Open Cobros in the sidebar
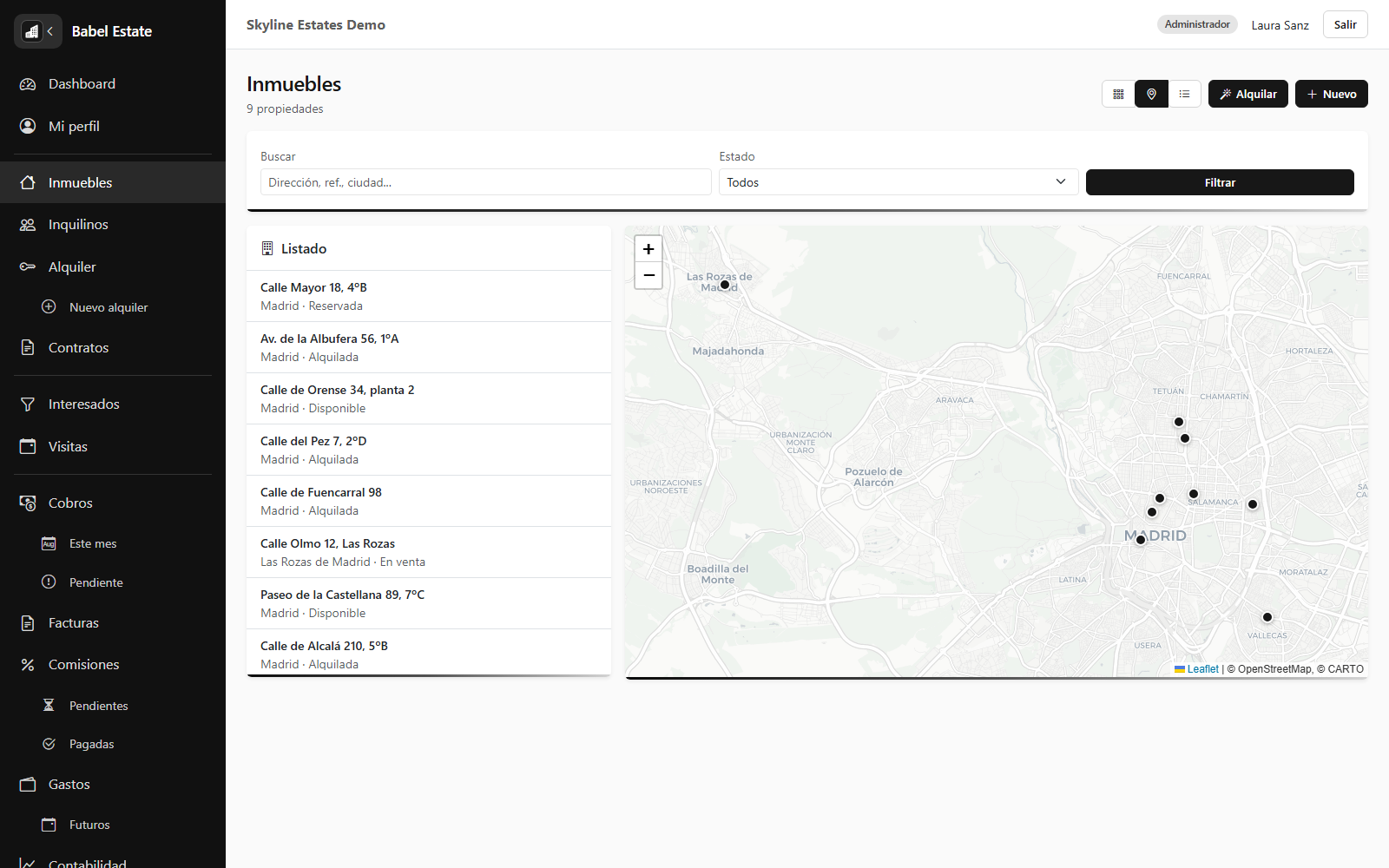This screenshot has width=1389, height=868. point(113,503)
